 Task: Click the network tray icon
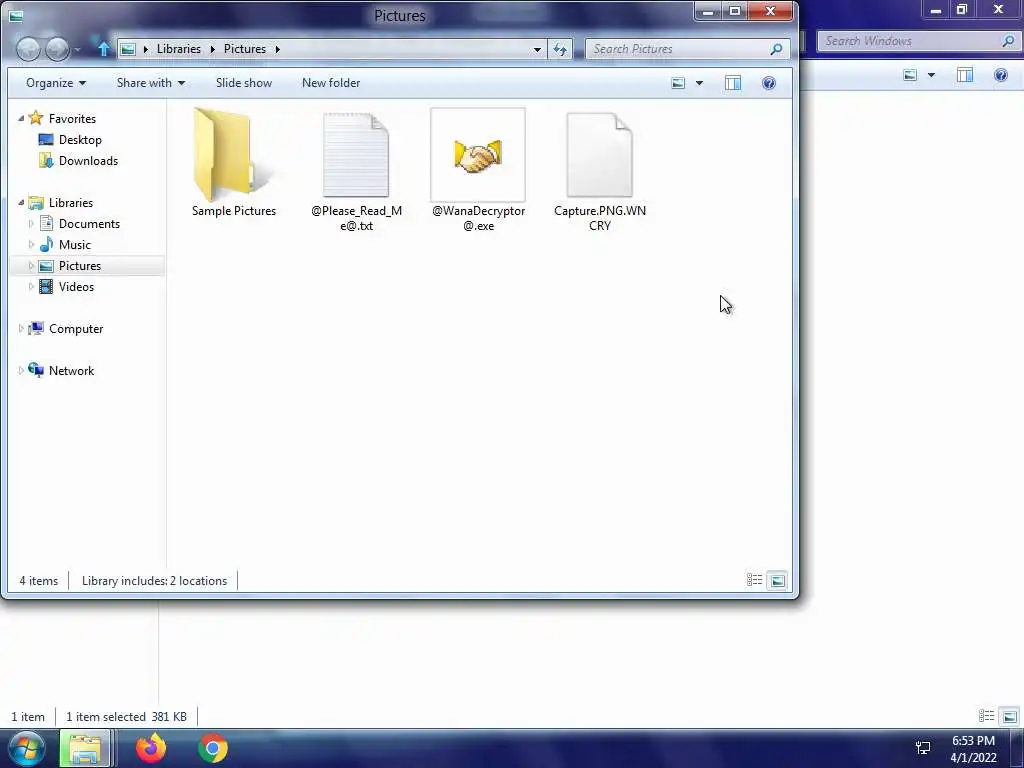pos(923,748)
